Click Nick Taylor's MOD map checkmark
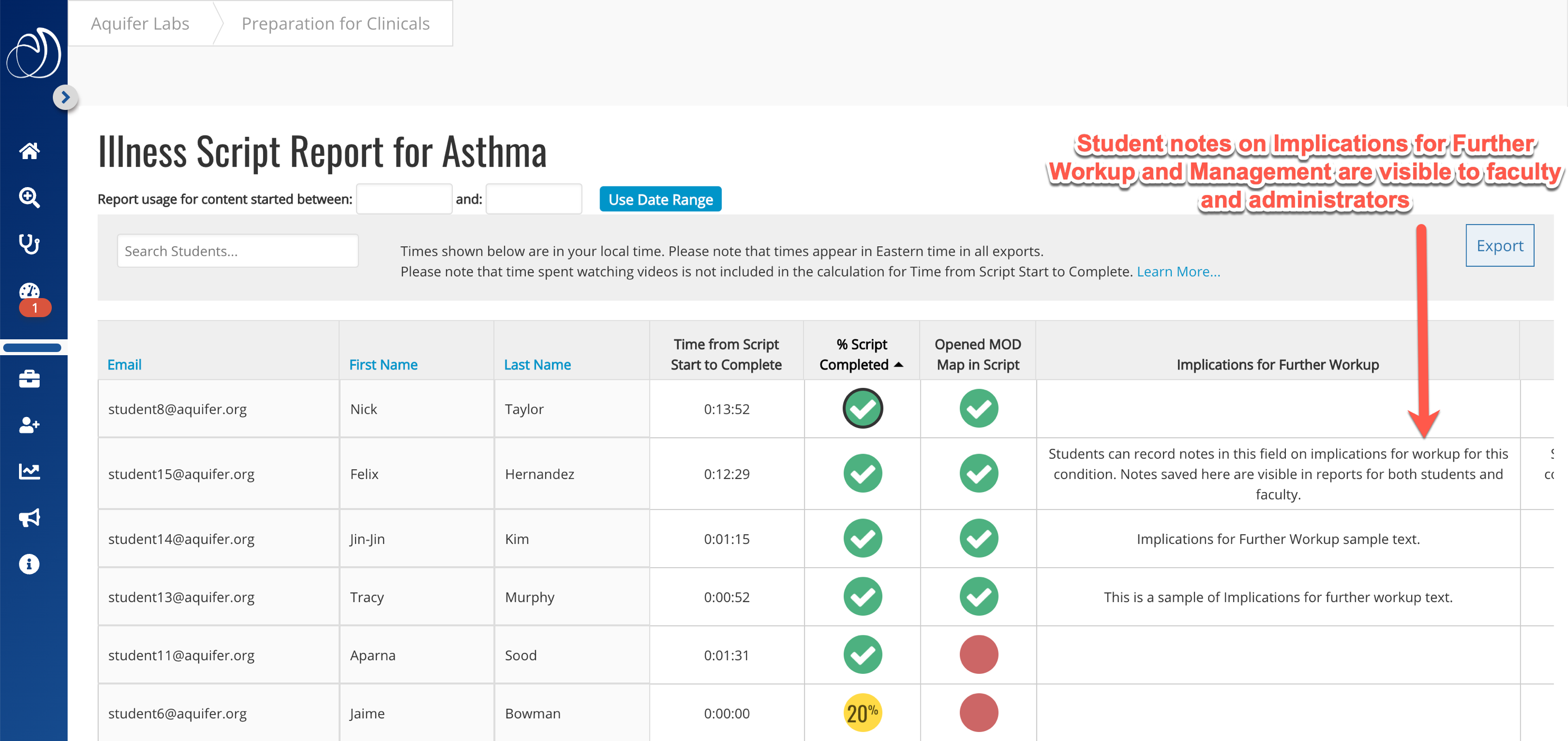 tap(979, 409)
